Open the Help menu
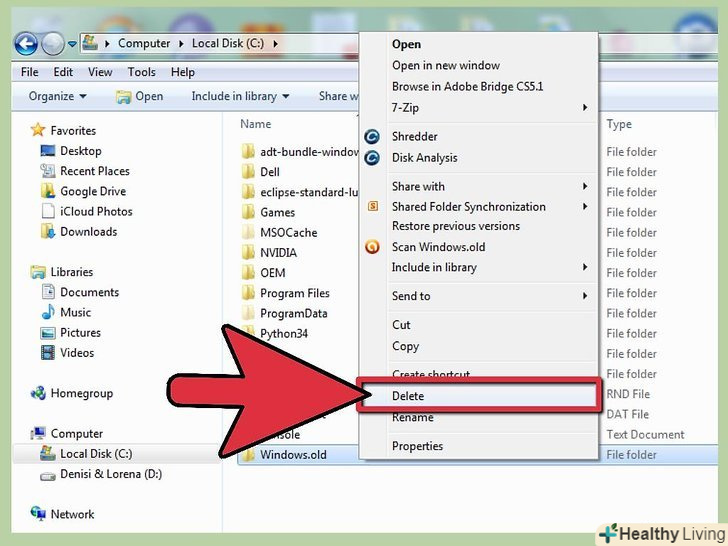The width and height of the screenshot is (728, 546). coord(182,72)
